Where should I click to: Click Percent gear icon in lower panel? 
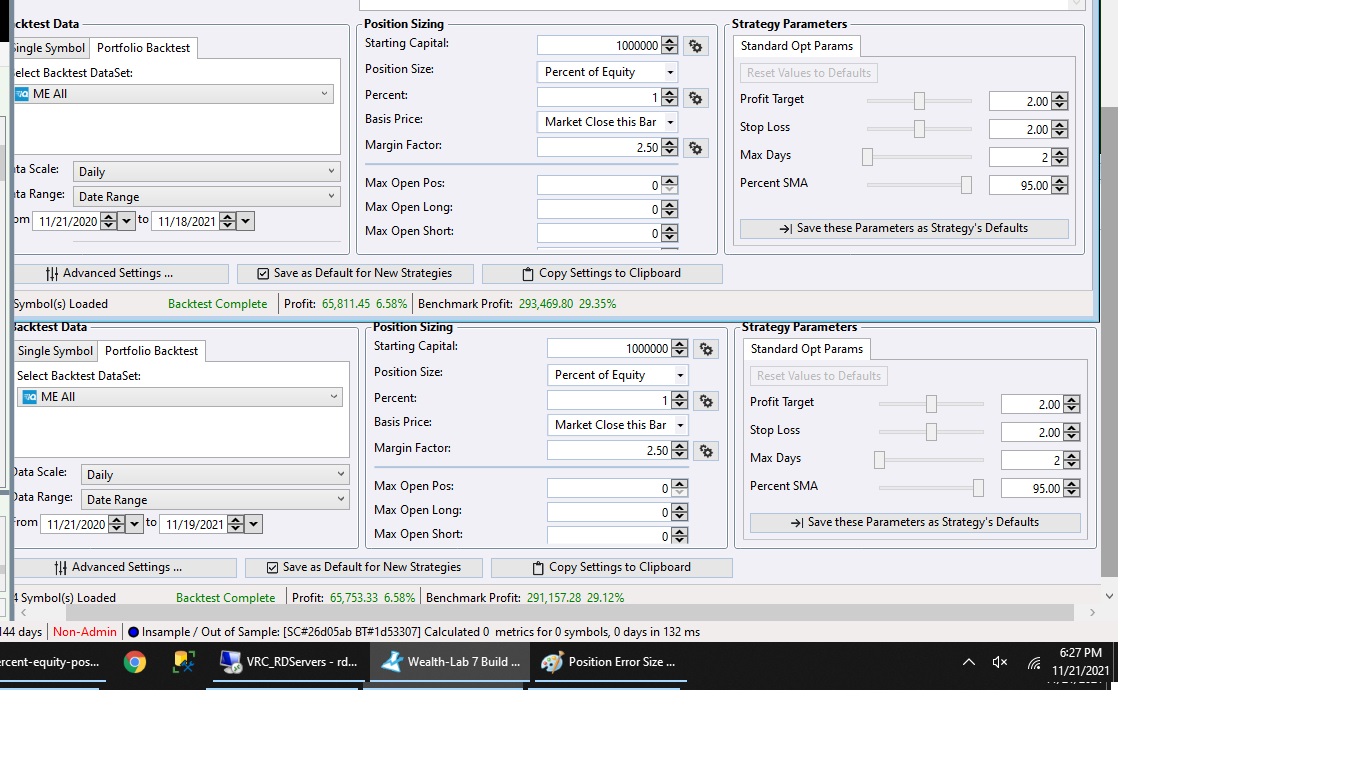[706, 401]
